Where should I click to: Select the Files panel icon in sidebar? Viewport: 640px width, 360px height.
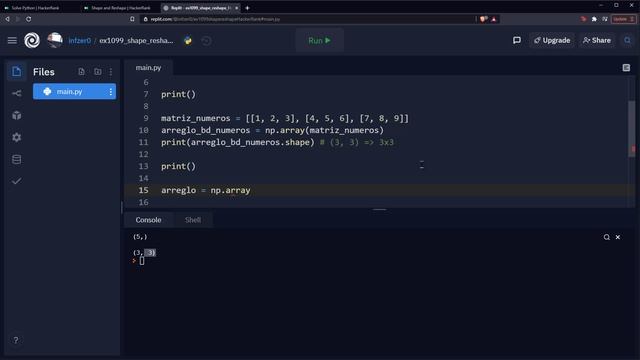tap(17, 71)
